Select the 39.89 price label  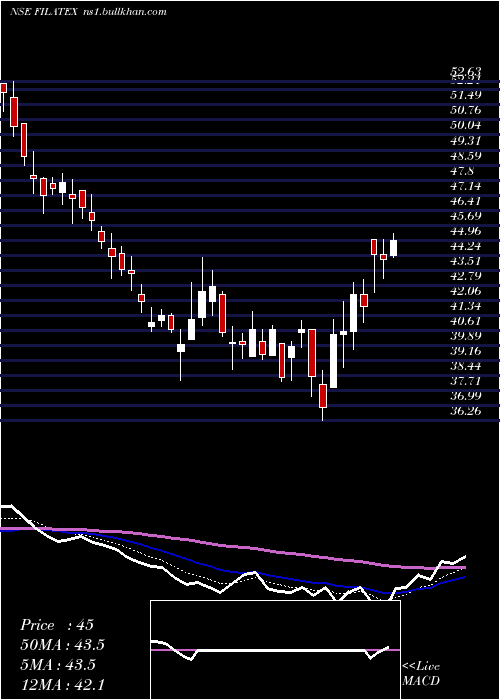point(465,336)
